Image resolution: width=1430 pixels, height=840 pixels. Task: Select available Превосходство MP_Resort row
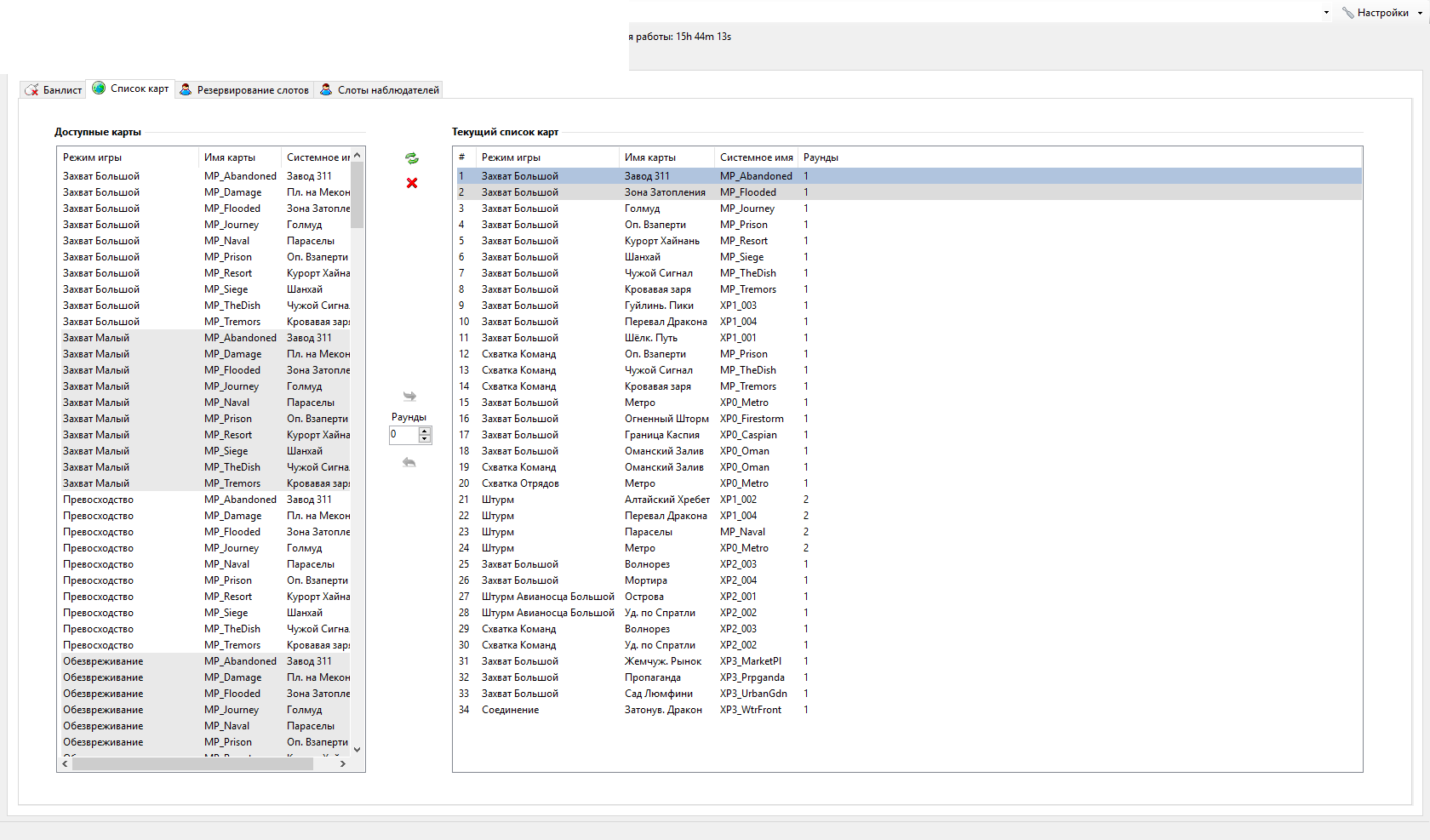(x=204, y=597)
